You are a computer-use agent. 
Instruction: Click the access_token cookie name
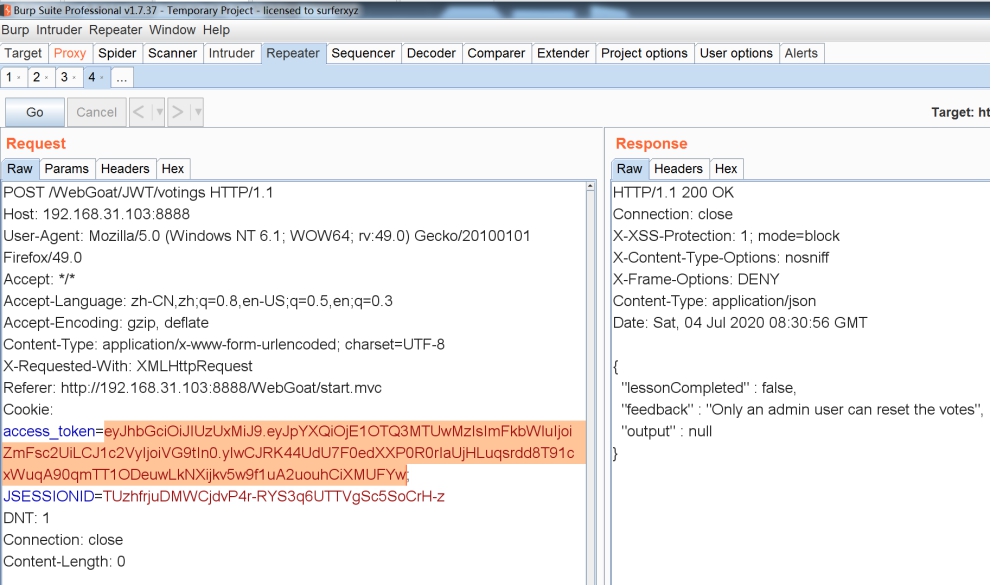(x=49, y=431)
